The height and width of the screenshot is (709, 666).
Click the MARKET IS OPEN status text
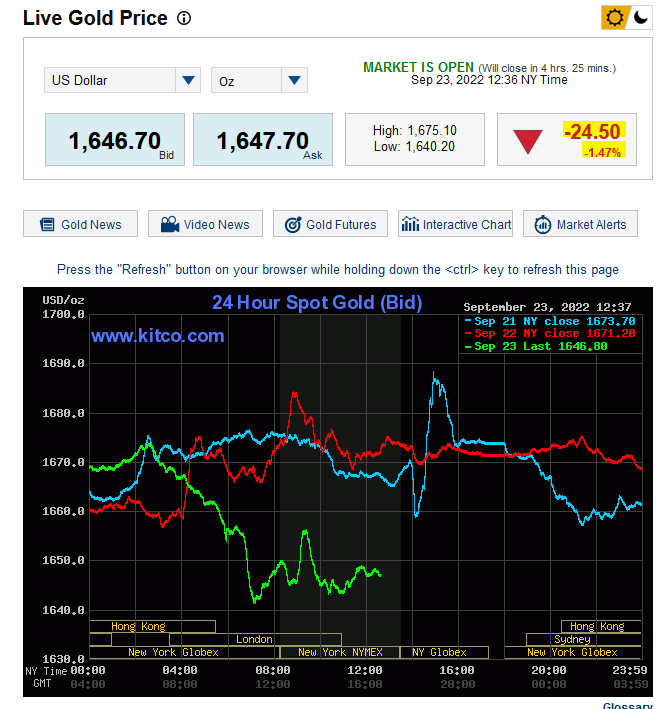[418, 67]
